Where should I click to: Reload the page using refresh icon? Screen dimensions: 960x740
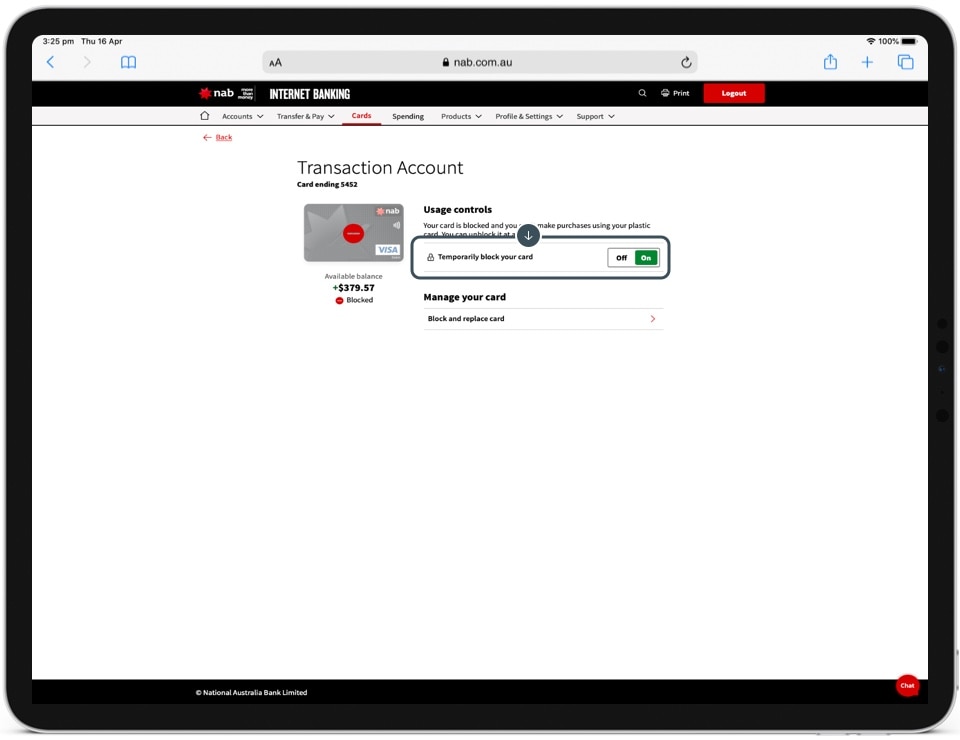(686, 62)
